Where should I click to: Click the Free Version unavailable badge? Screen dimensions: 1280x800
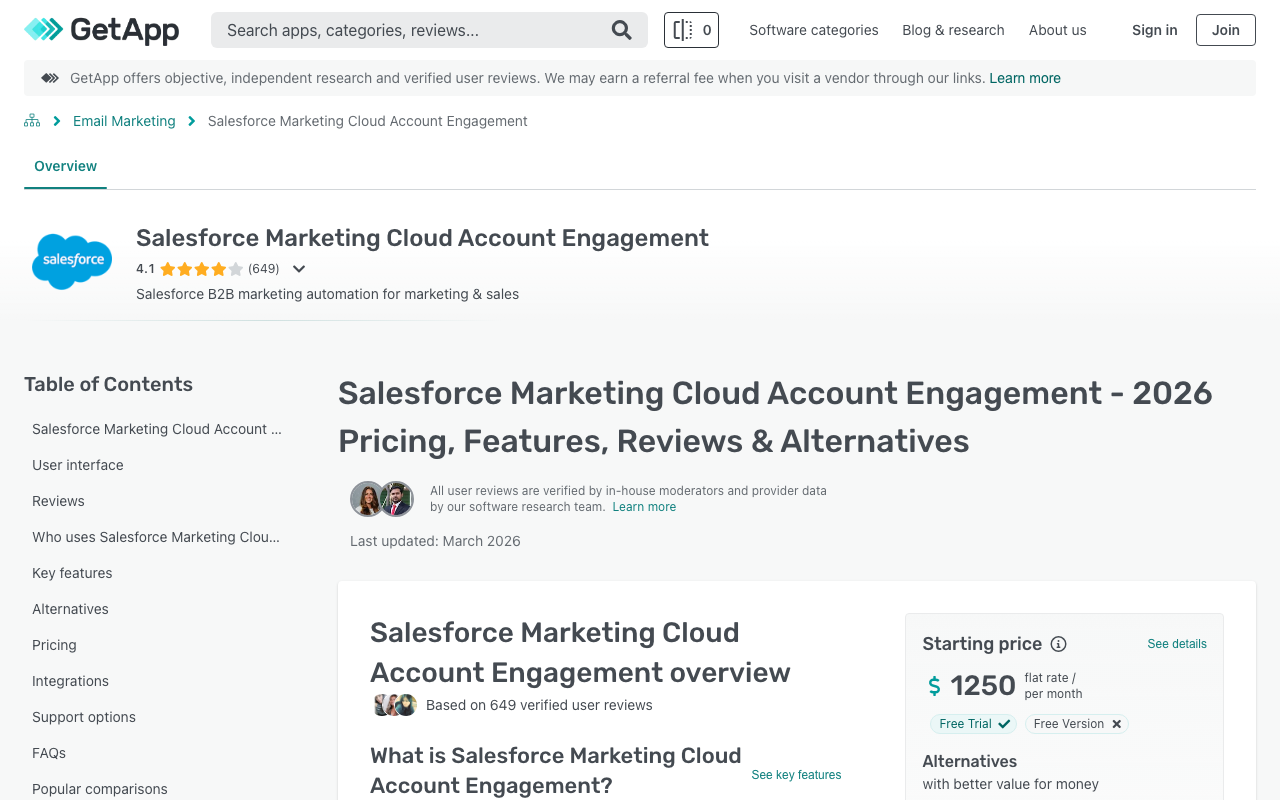(1077, 724)
